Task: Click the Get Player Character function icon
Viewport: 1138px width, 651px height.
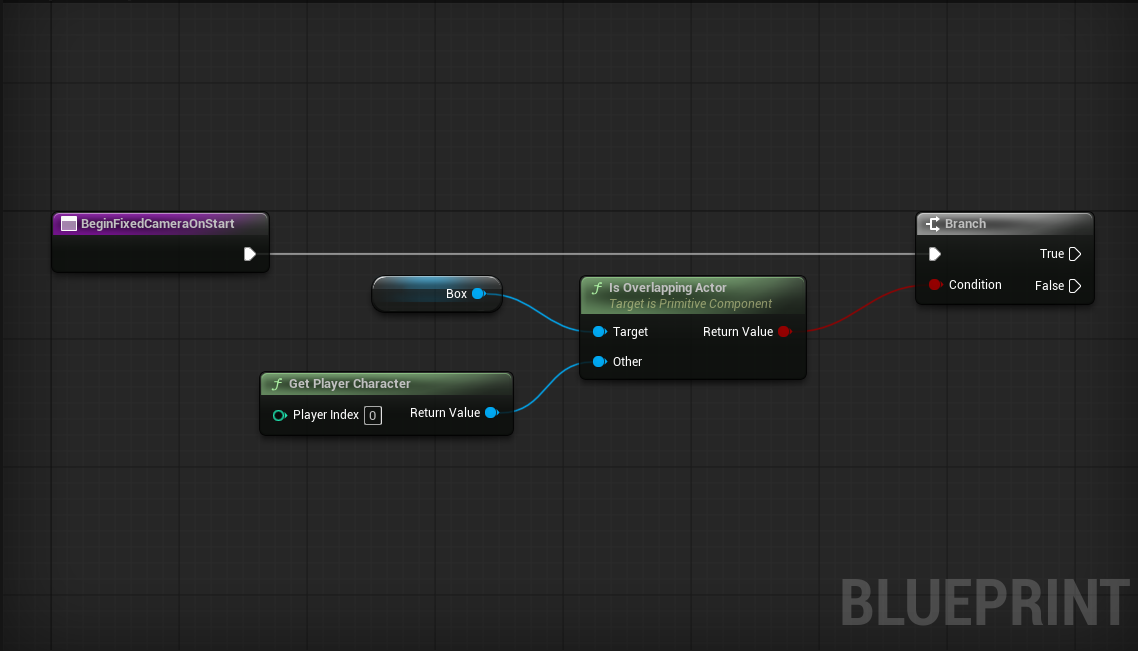Action: tap(276, 384)
